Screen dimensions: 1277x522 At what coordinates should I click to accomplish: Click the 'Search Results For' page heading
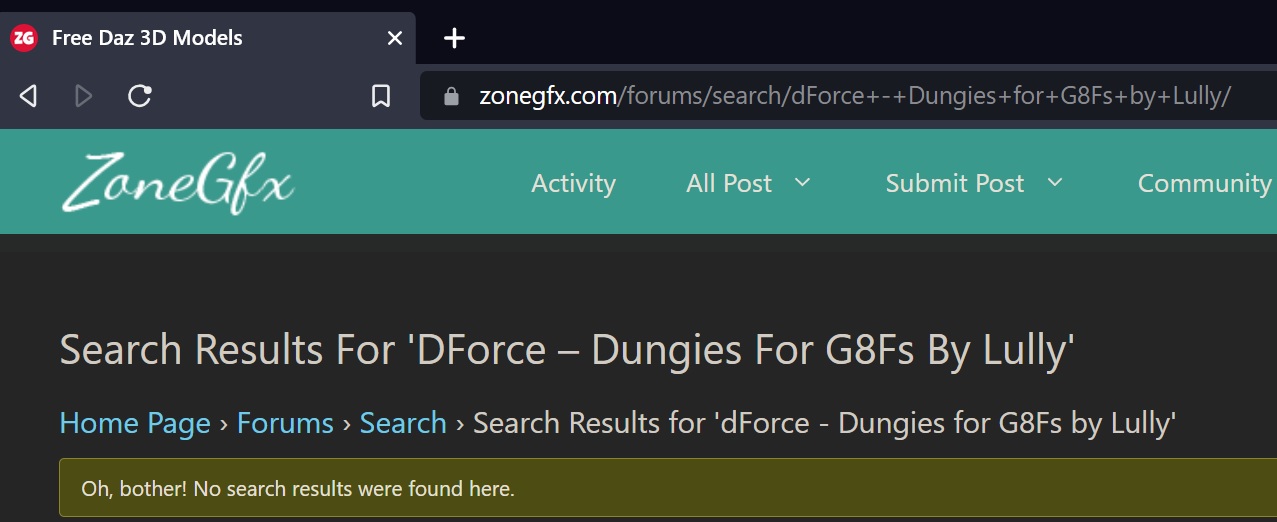tap(567, 351)
